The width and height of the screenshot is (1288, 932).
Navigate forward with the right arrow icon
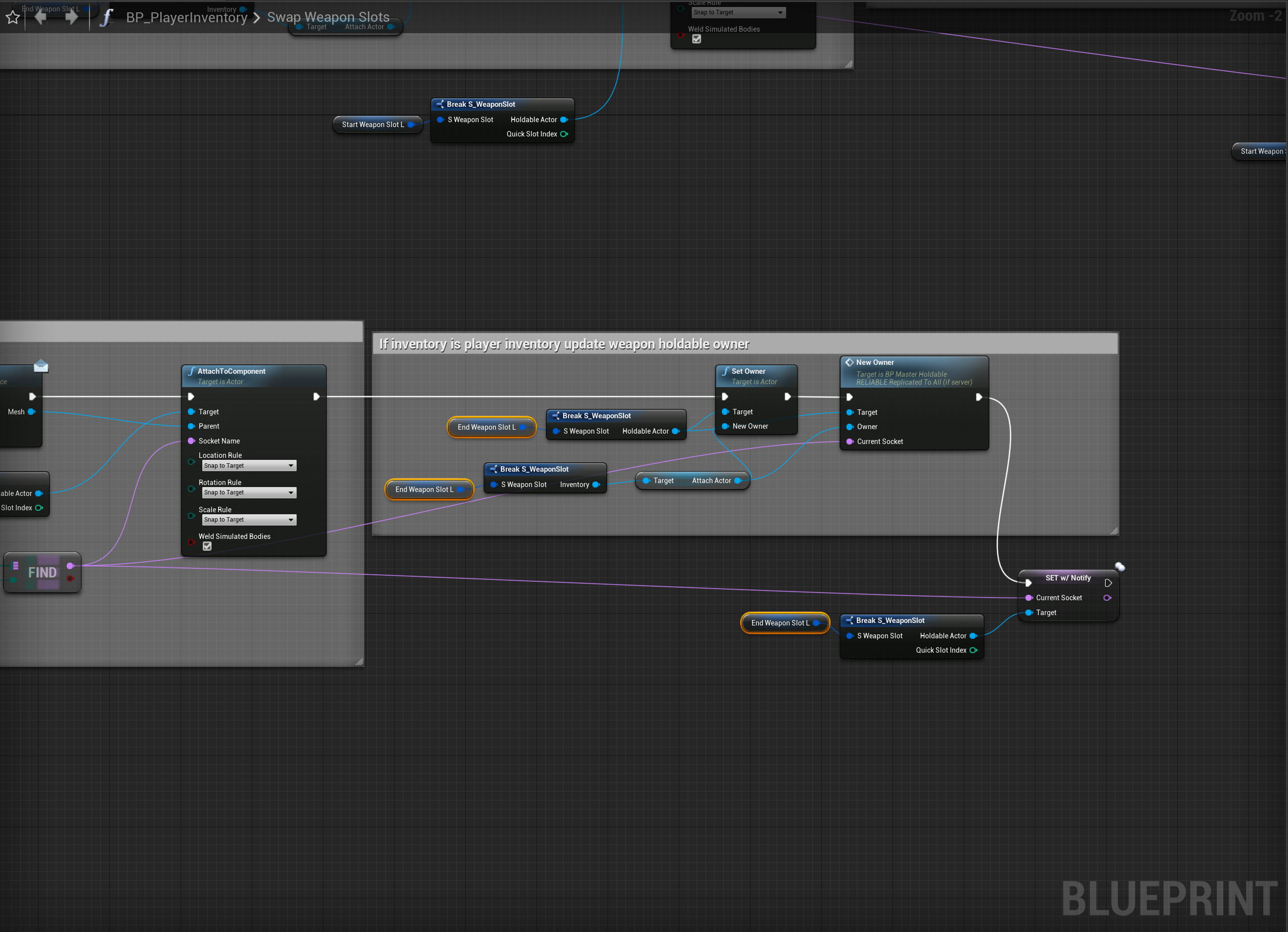coord(71,17)
